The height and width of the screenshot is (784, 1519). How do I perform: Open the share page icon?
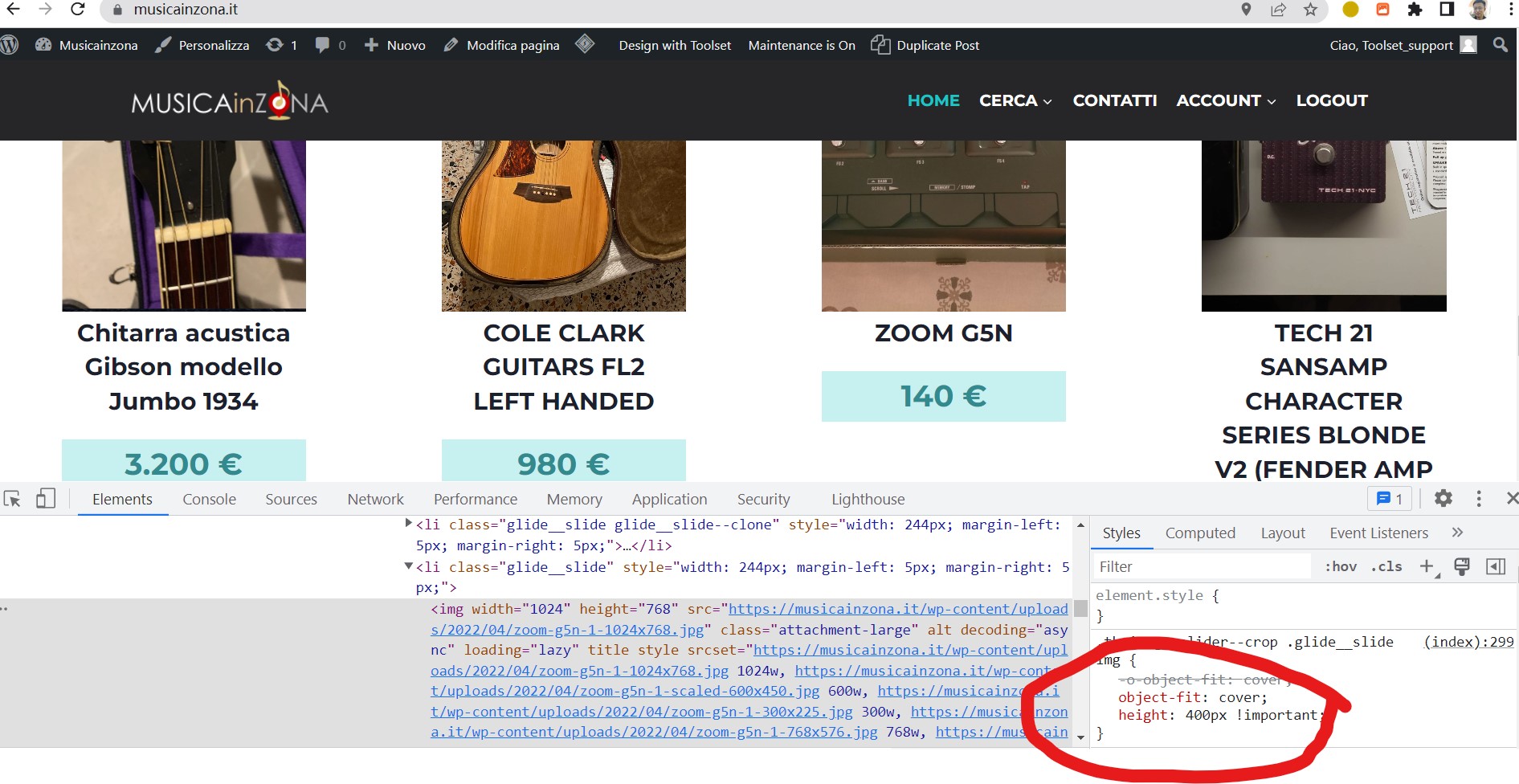1278,10
